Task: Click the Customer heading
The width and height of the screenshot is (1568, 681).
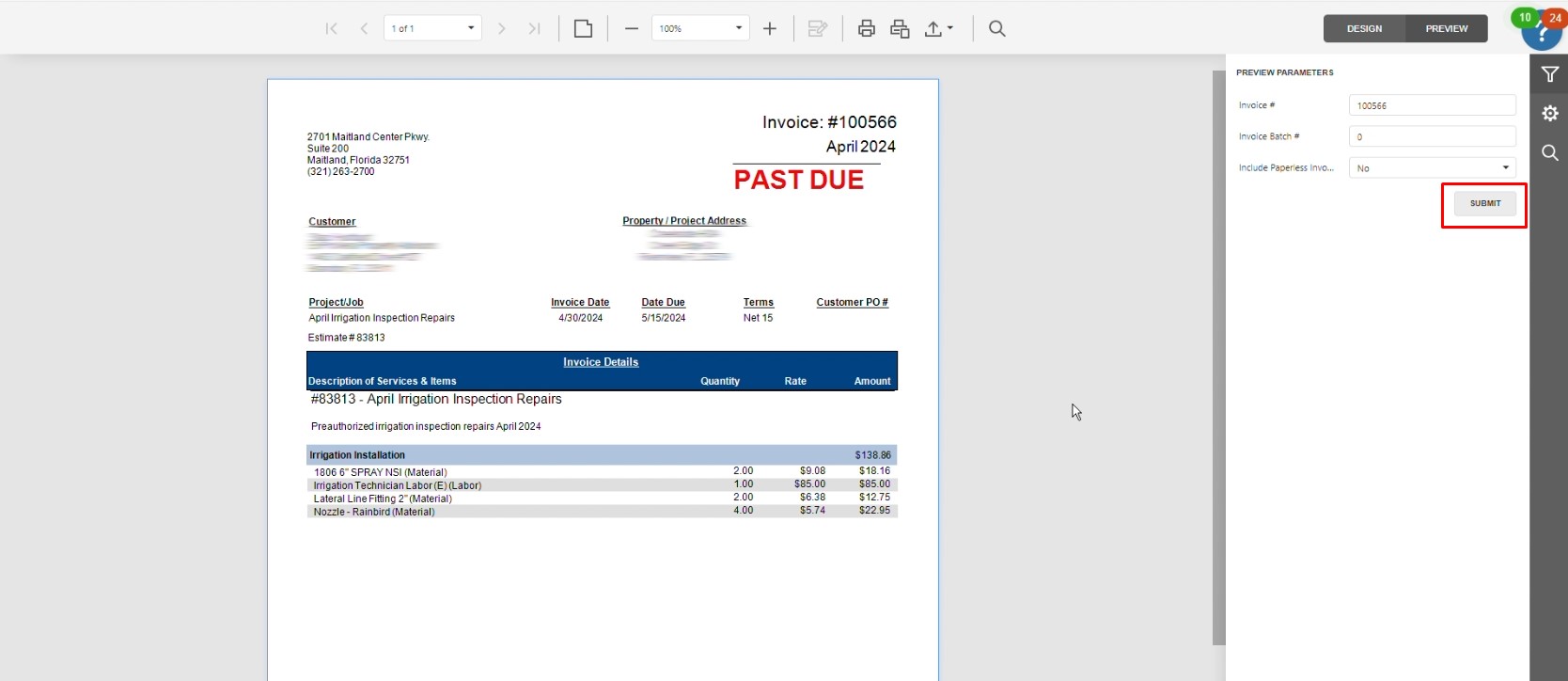Action: (x=332, y=222)
